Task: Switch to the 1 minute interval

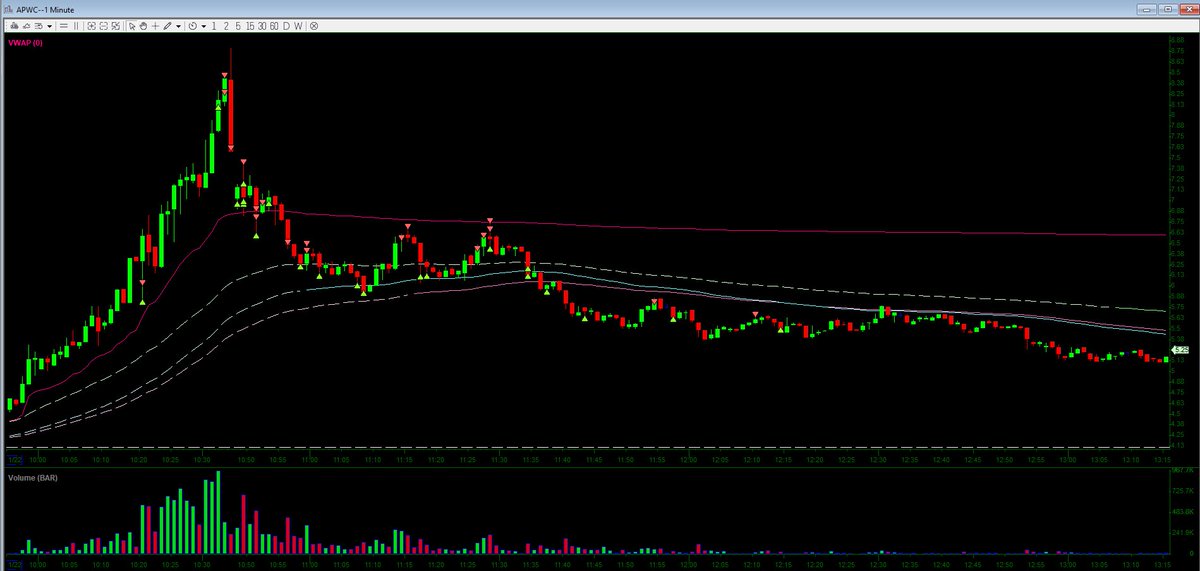Action: click(214, 26)
